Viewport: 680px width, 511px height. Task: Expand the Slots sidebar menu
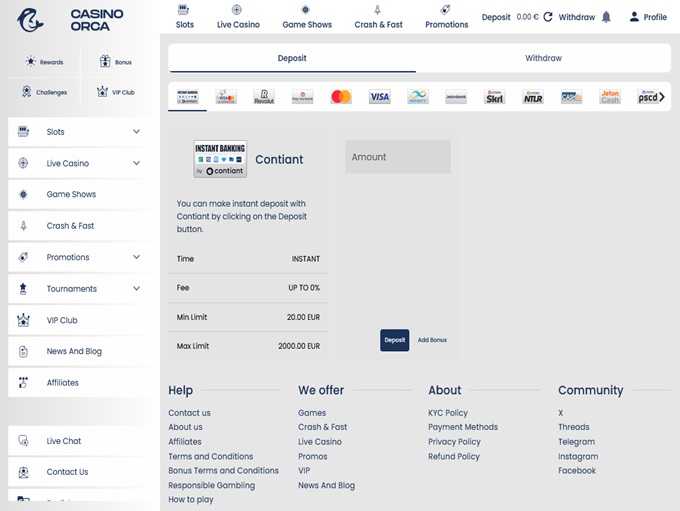pyautogui.click(x=136, y=132)
